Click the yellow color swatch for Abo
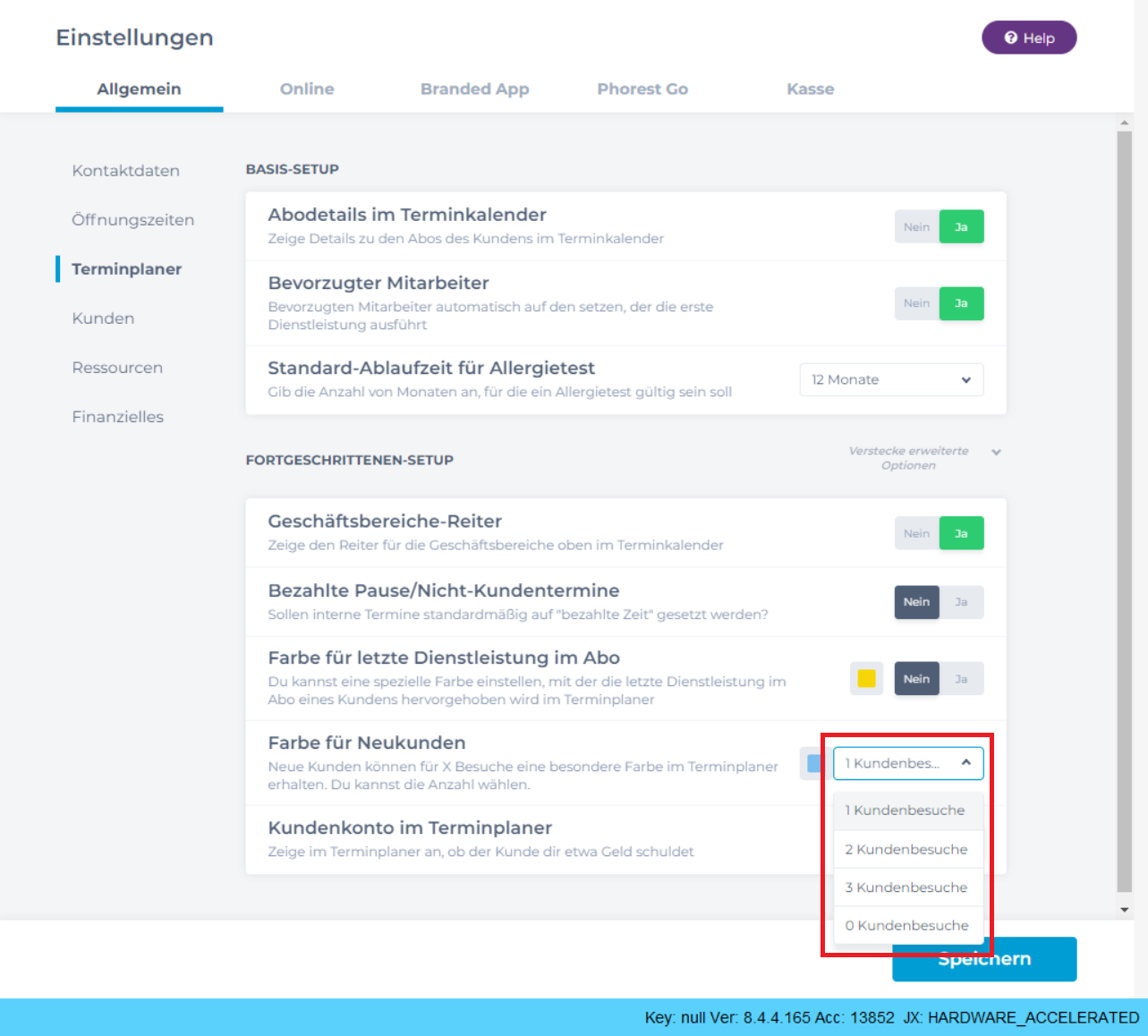Image resolution: width=1148 pixels, height=1036 pixels. [x=866, y=678]
